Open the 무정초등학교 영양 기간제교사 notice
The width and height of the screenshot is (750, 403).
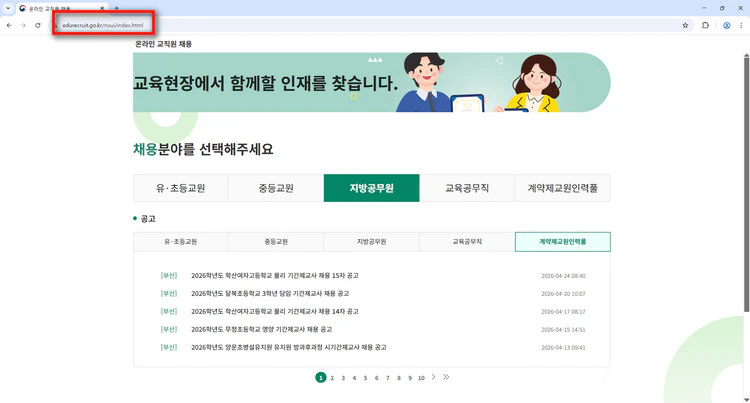click(262, 329)
